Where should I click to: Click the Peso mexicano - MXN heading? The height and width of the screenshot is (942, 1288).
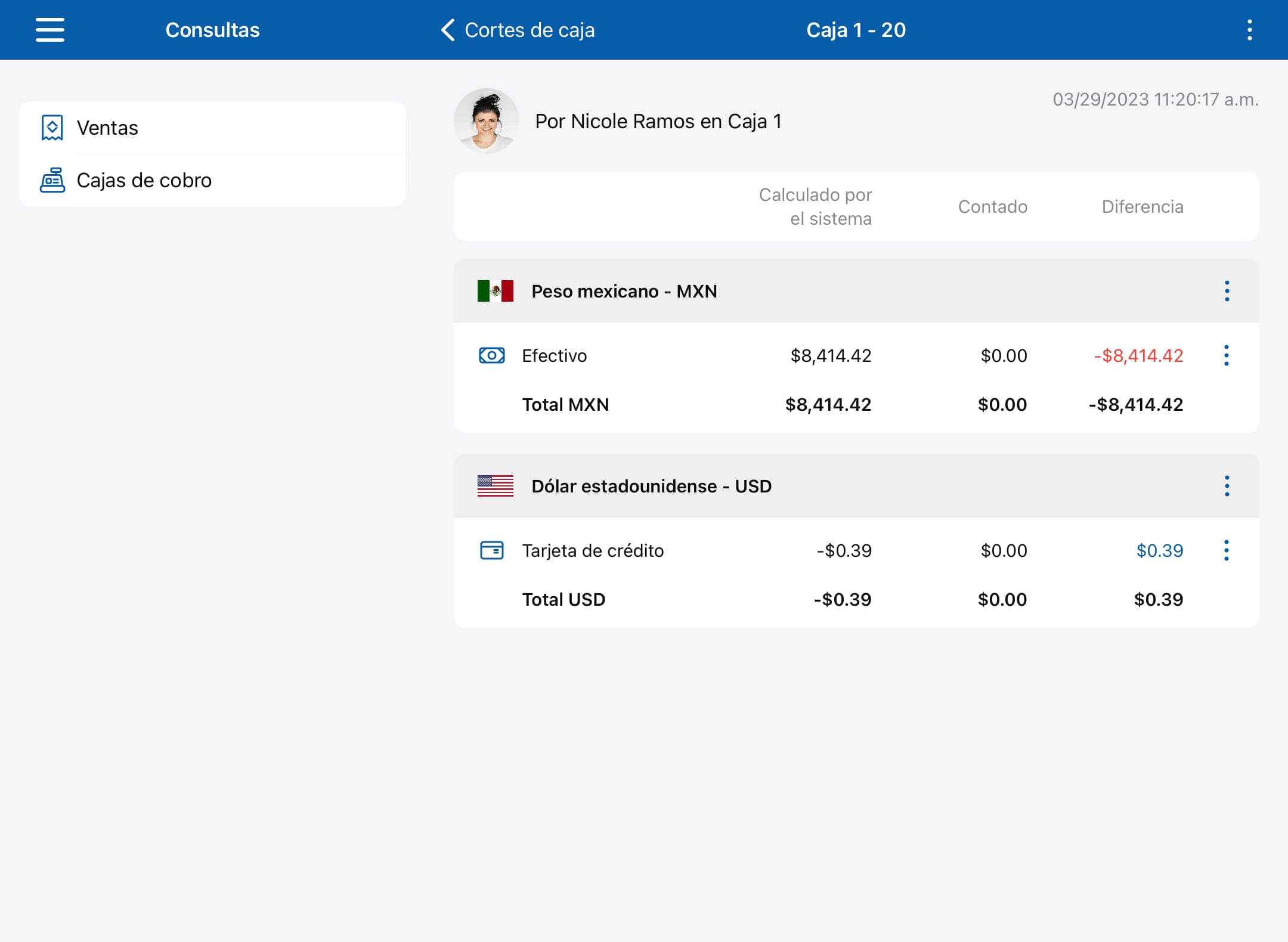624,292
